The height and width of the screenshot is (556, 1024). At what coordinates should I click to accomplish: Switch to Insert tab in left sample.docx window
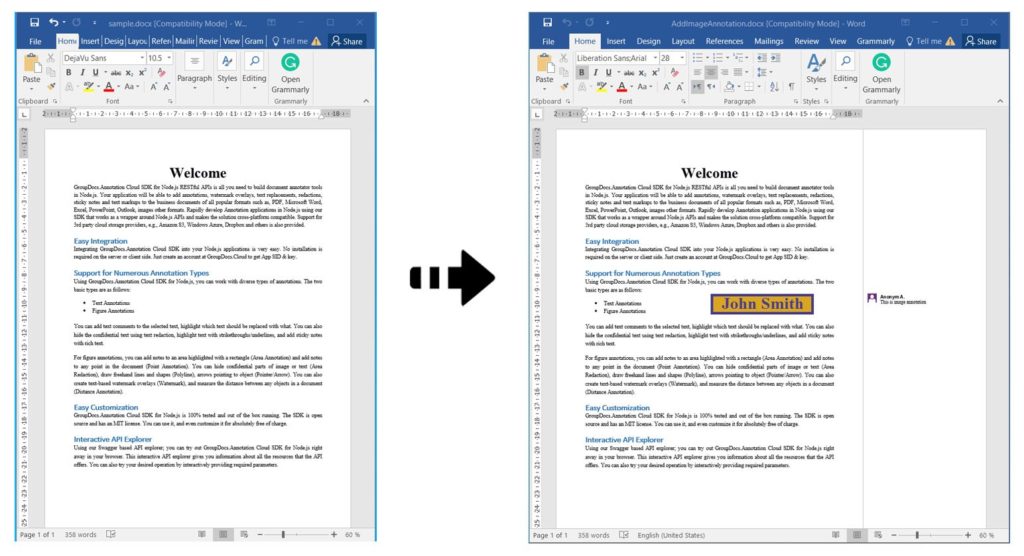[90, 41]
